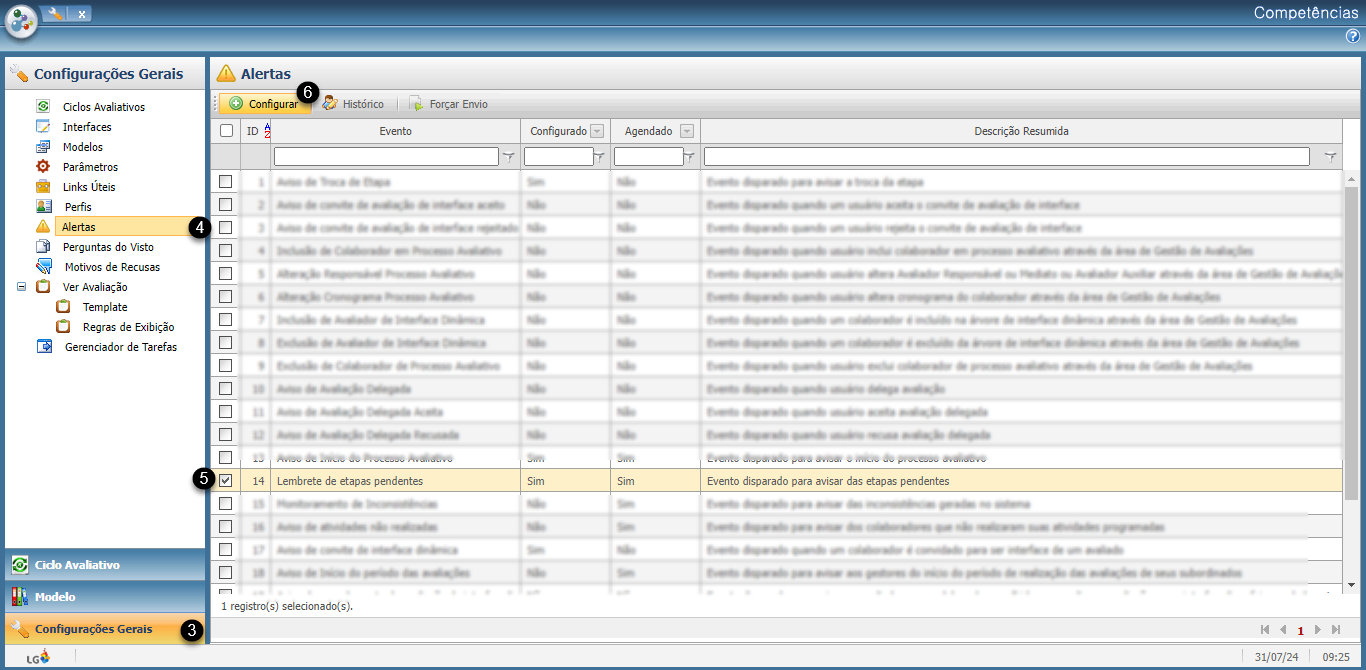
Task: Go to the previous page of results
Action: [1283, 629]
